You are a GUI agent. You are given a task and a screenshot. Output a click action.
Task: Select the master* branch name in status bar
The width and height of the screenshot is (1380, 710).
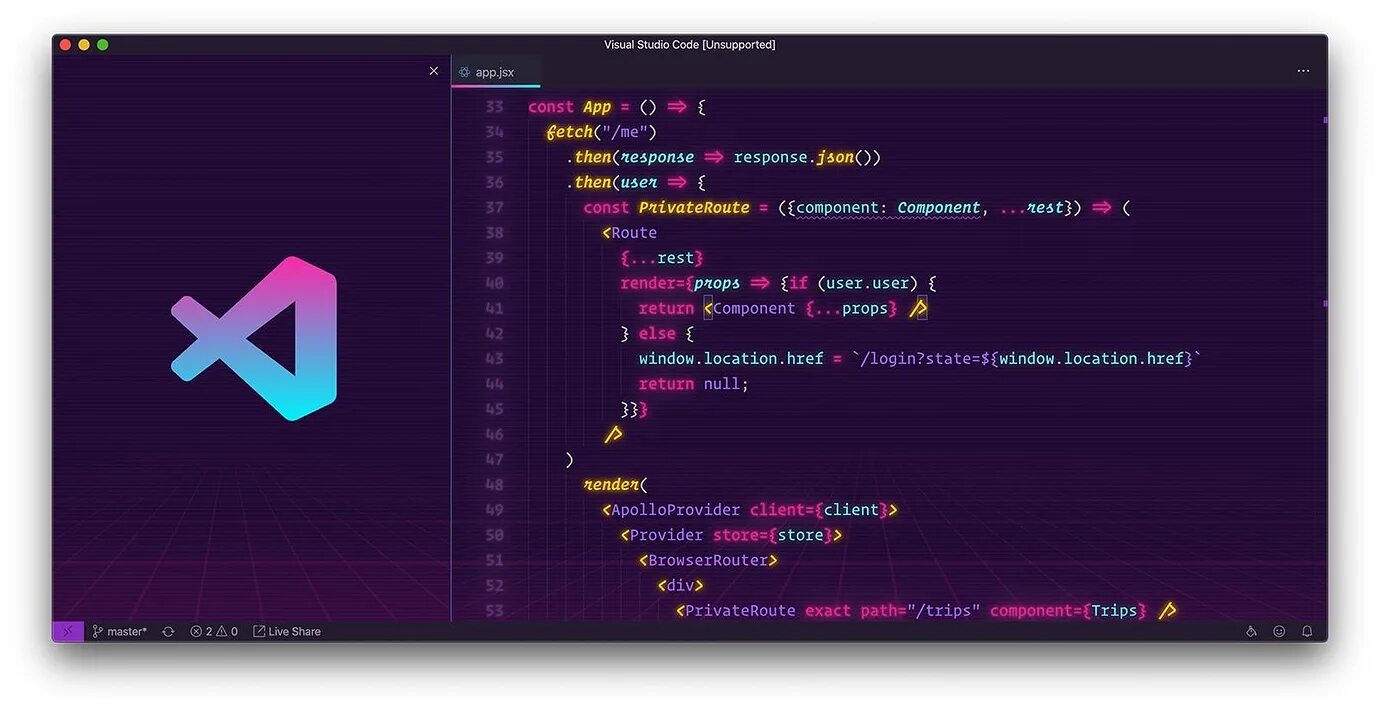pyautogui.click(x=127, y=631)
